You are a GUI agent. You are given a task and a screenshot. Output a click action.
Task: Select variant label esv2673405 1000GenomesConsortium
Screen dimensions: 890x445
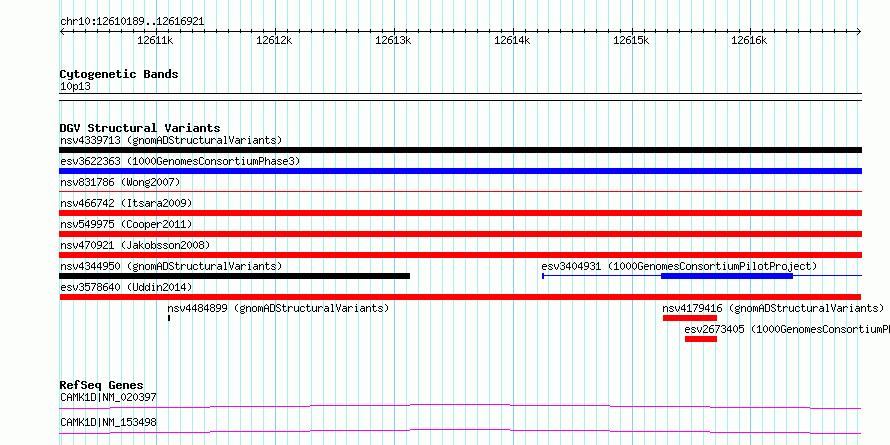(787, 329)
